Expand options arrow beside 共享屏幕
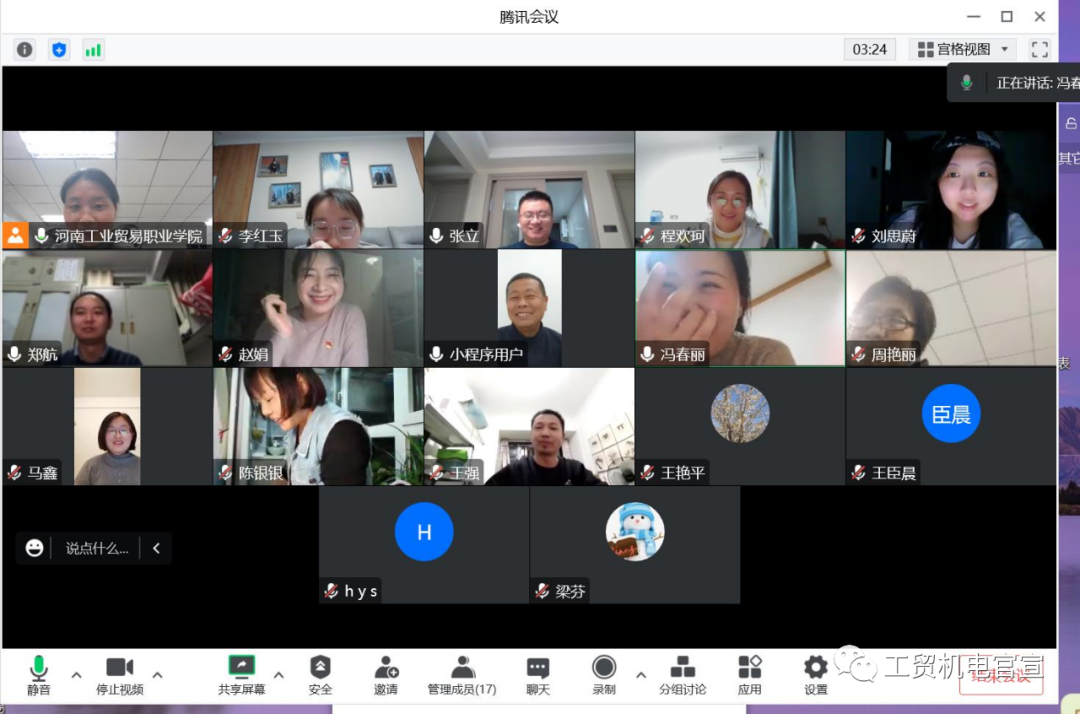The image size is (1080, 714). pos(278,674)
